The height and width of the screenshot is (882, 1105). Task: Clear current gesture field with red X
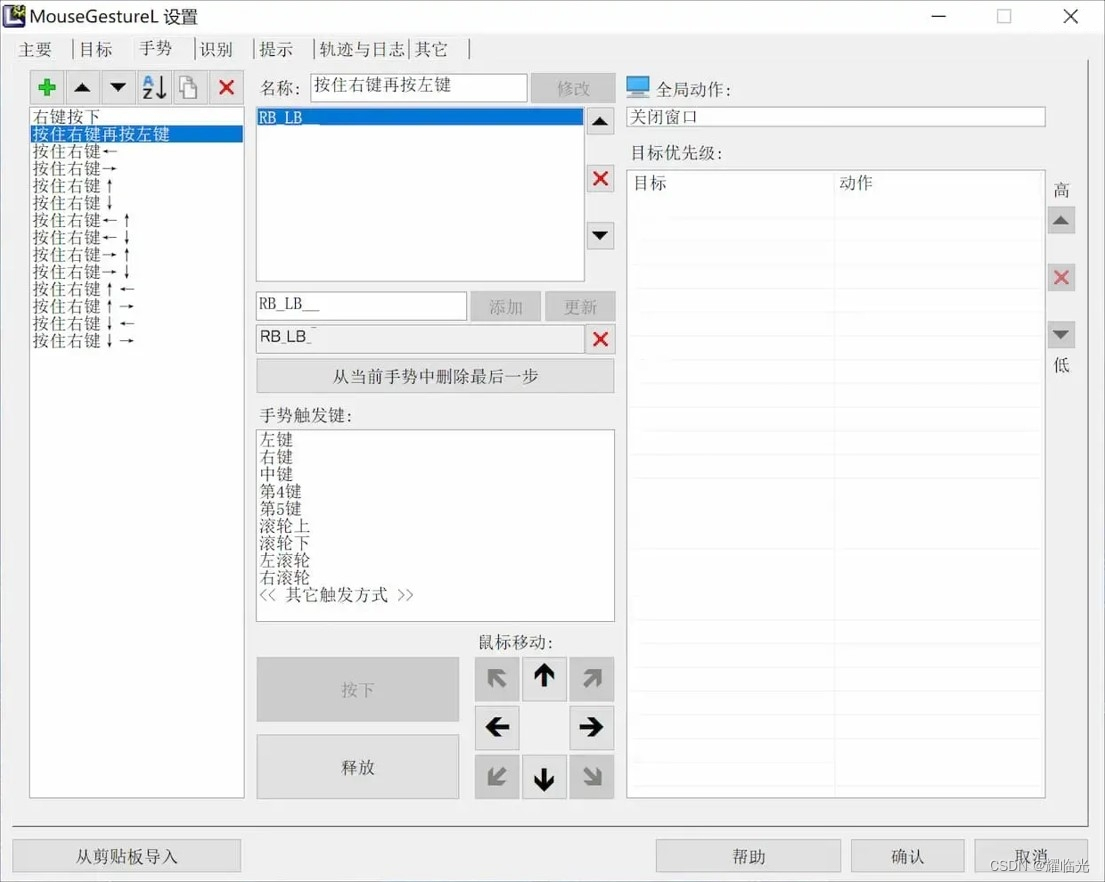[x=600, y=339]
